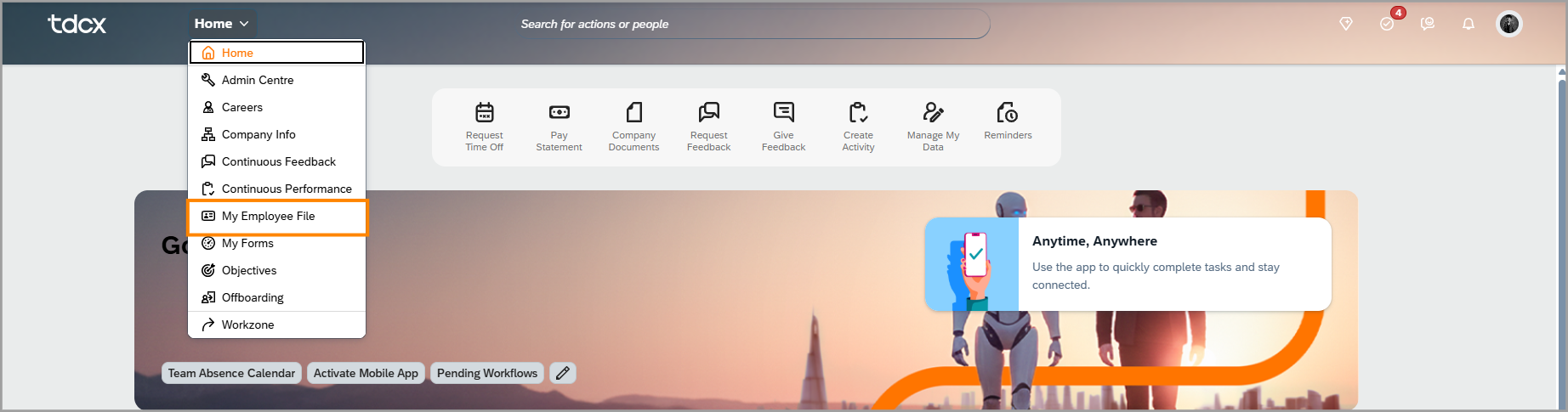The height and width of the screenshot is (412, 1568).
Task: Open the to-do checkmark icon with badge 4
Action: (1388, 23)
